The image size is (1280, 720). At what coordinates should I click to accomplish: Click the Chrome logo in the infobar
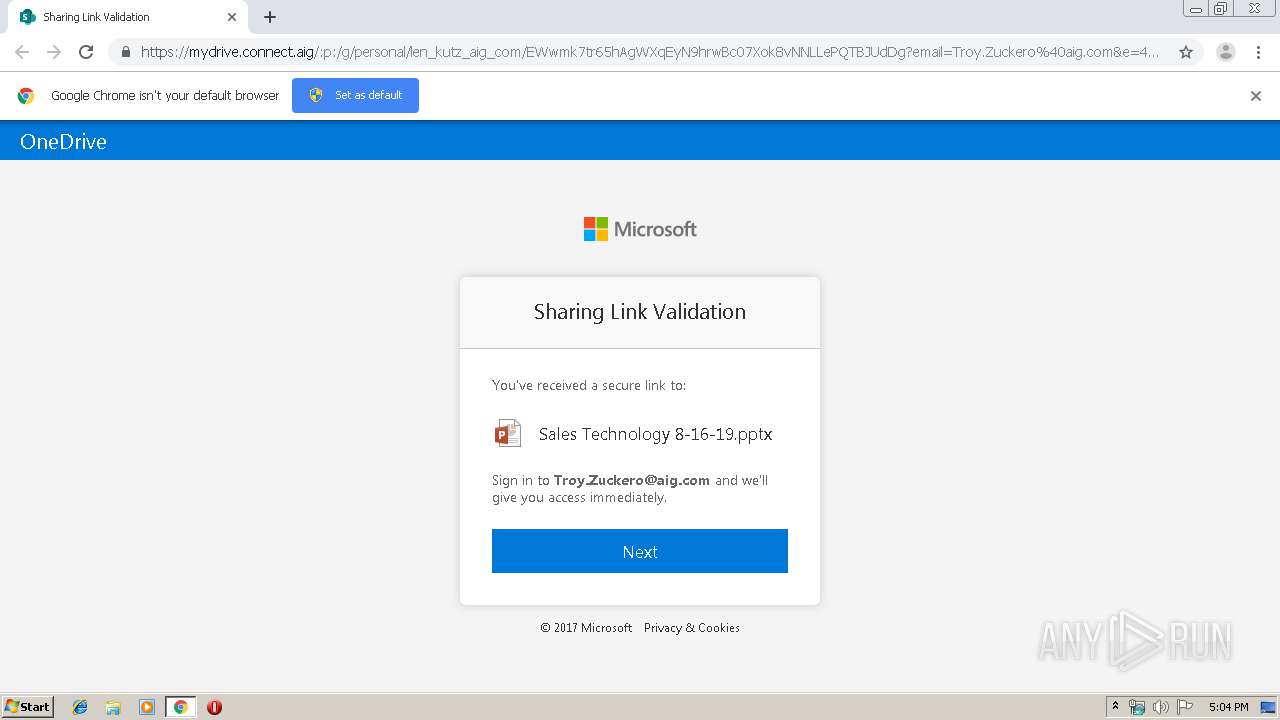[x=26, y=96]
